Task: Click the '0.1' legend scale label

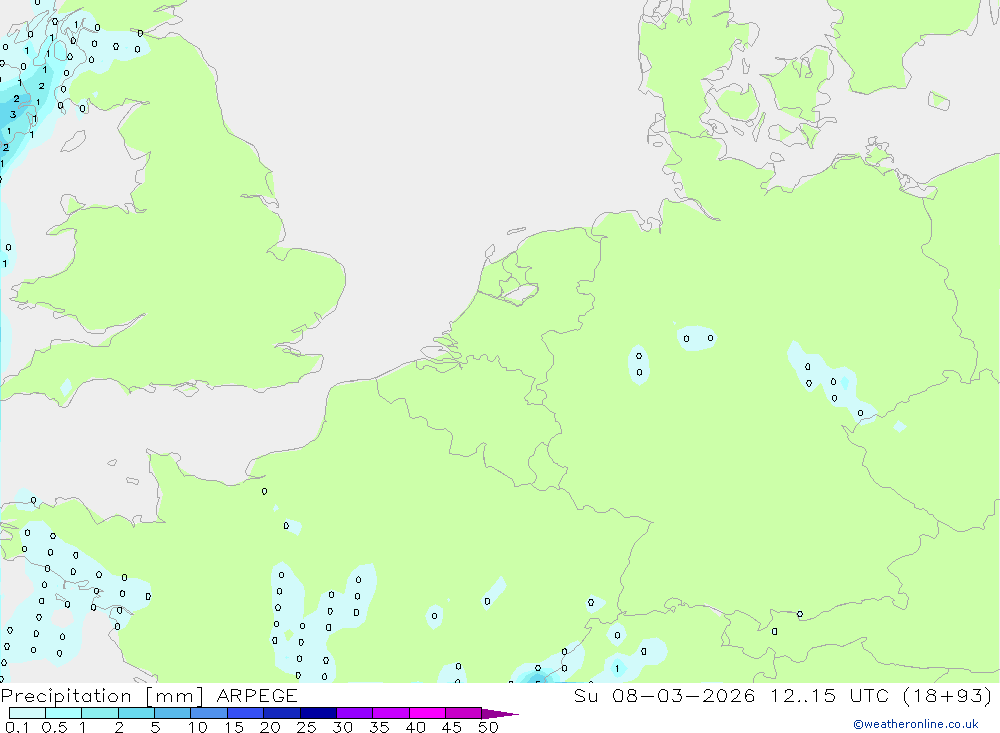Action: click(x=16, y=727)
